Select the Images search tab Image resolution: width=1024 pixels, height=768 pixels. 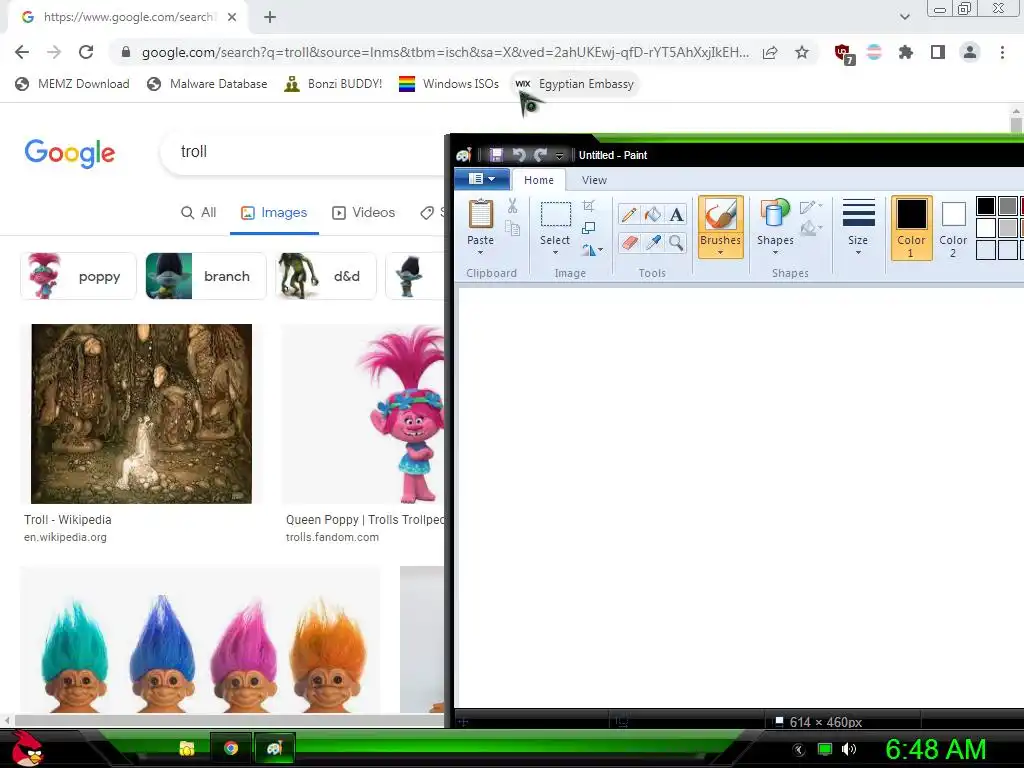click(274, 212)
